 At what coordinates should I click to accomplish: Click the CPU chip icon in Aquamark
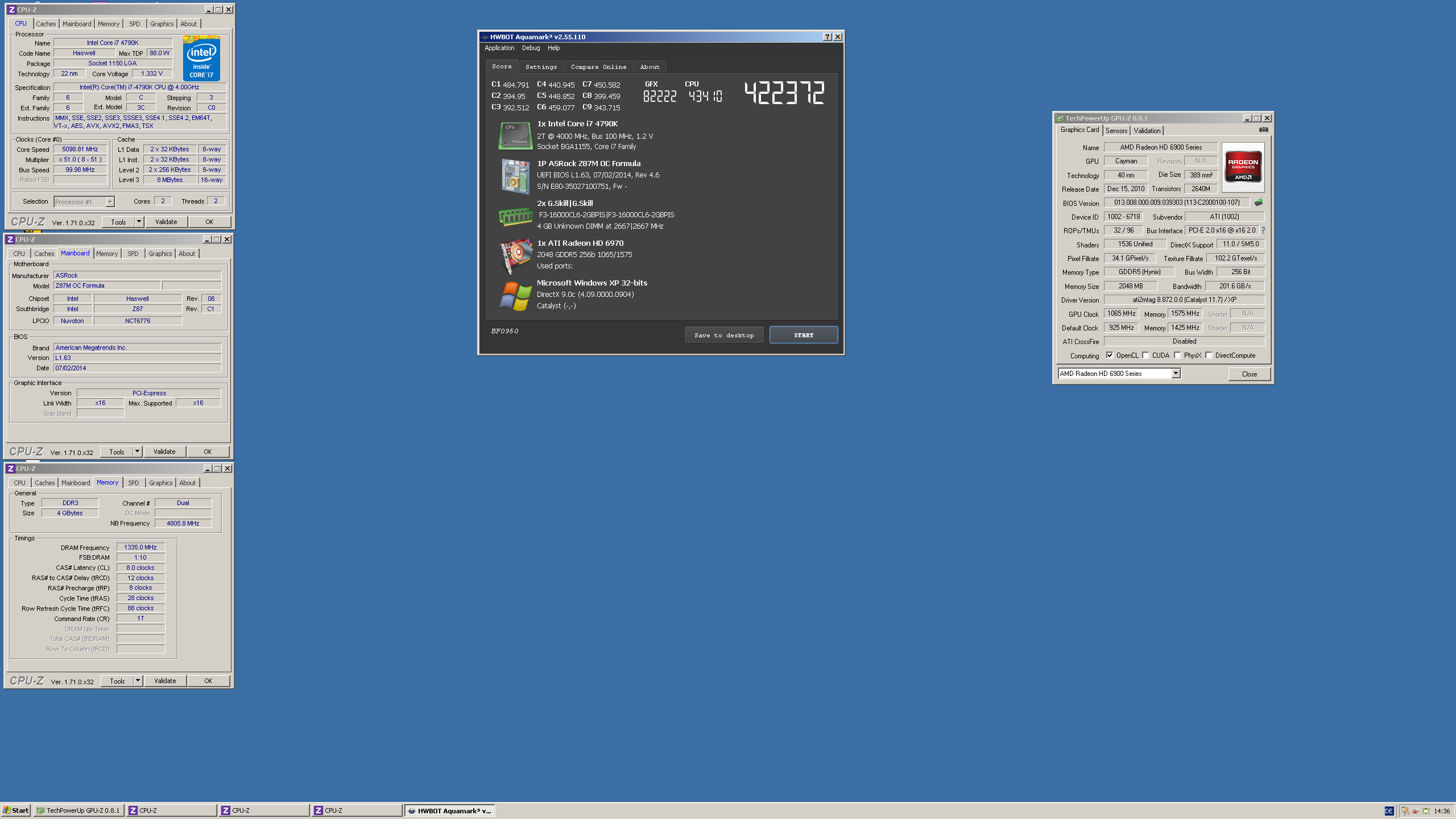tap(515, 135)
